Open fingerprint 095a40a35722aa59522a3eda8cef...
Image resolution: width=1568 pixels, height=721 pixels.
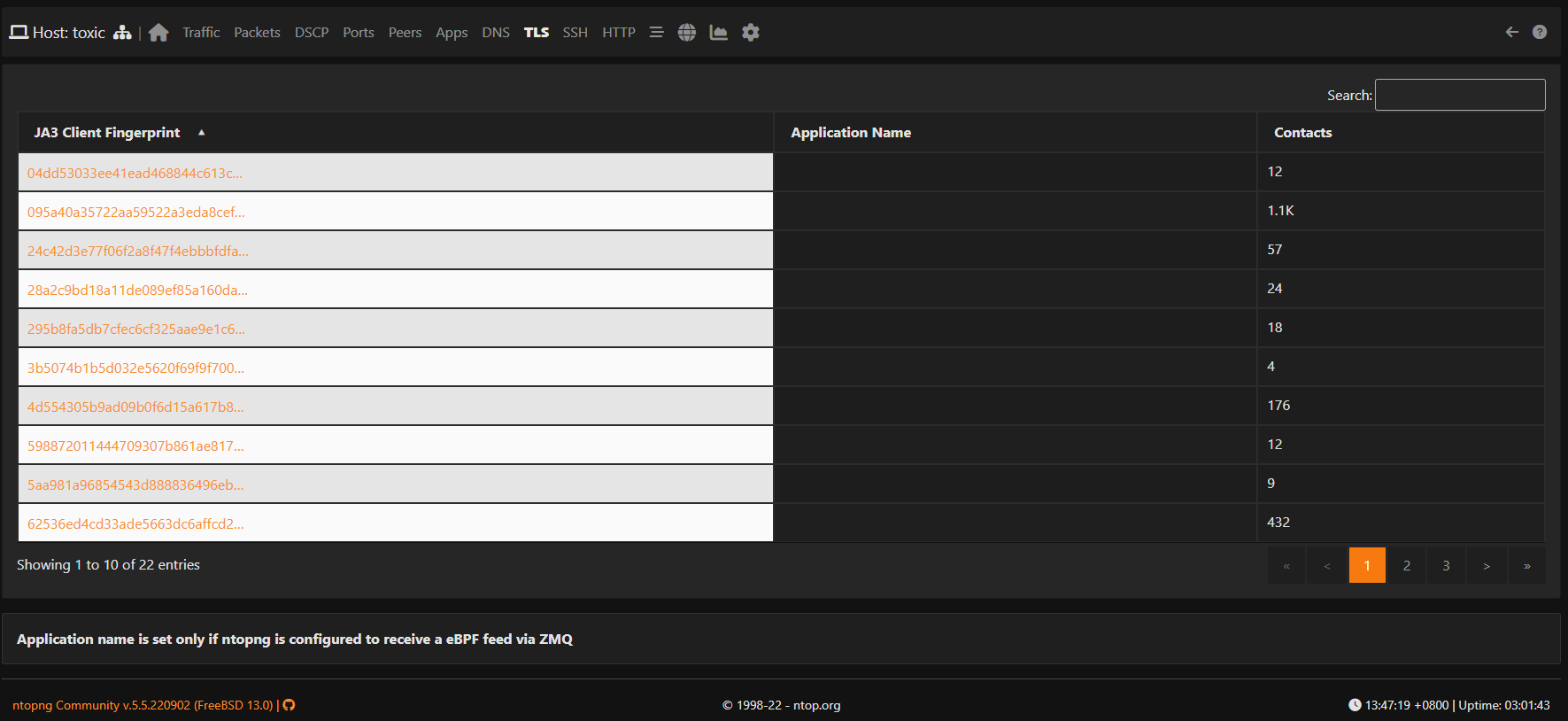pyautogui.click(x=135, y=213)
